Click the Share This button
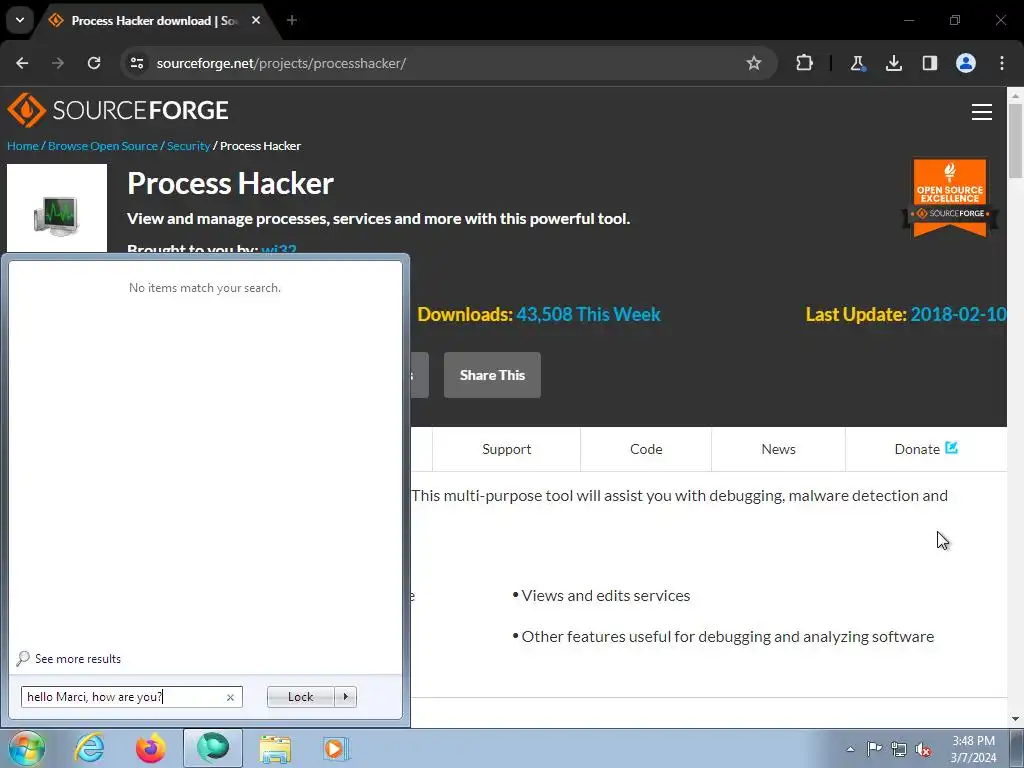Screen dimensions: 1024x768 click(x=492, y=375)
